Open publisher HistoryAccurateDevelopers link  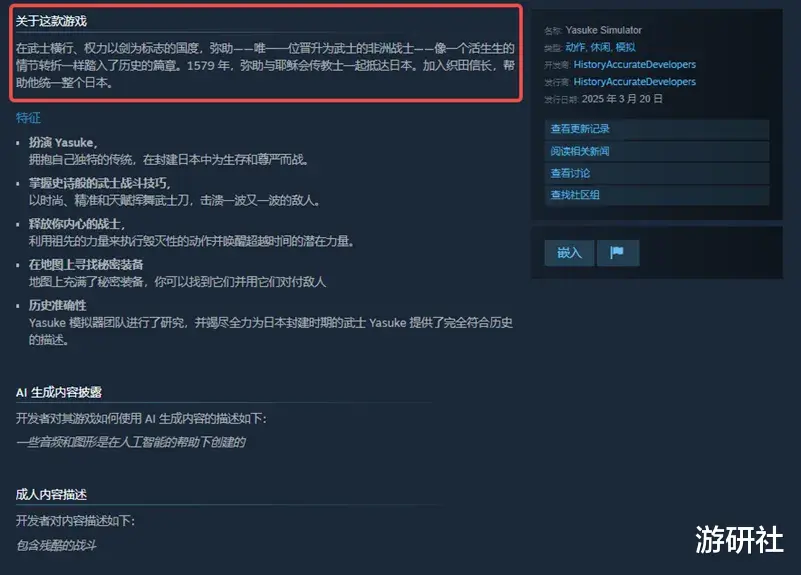point(634,82)
